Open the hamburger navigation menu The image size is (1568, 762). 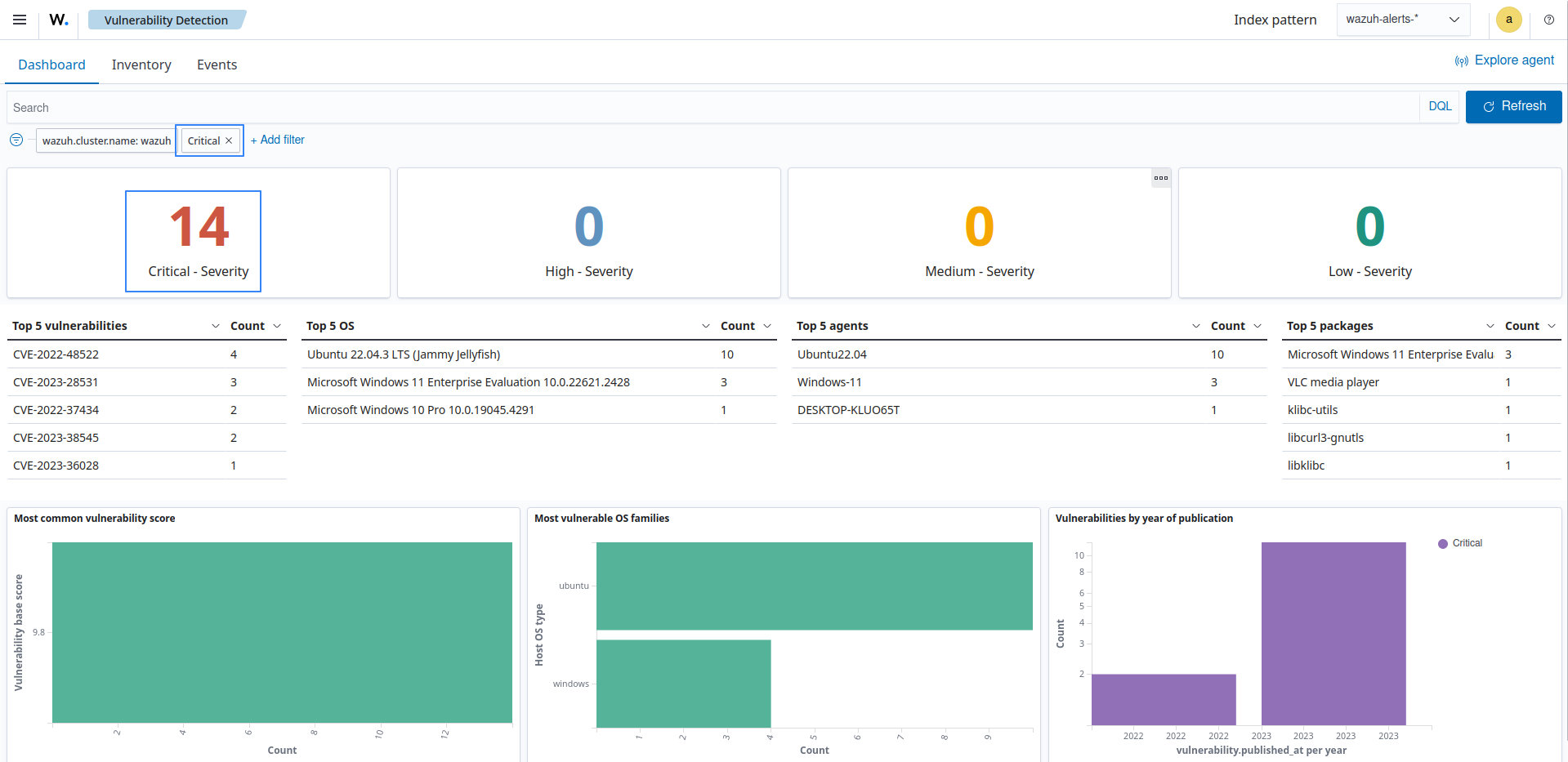click(20, 20)
